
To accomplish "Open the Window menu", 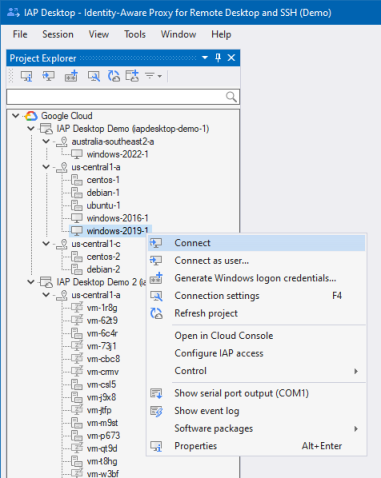I will 179,34.
